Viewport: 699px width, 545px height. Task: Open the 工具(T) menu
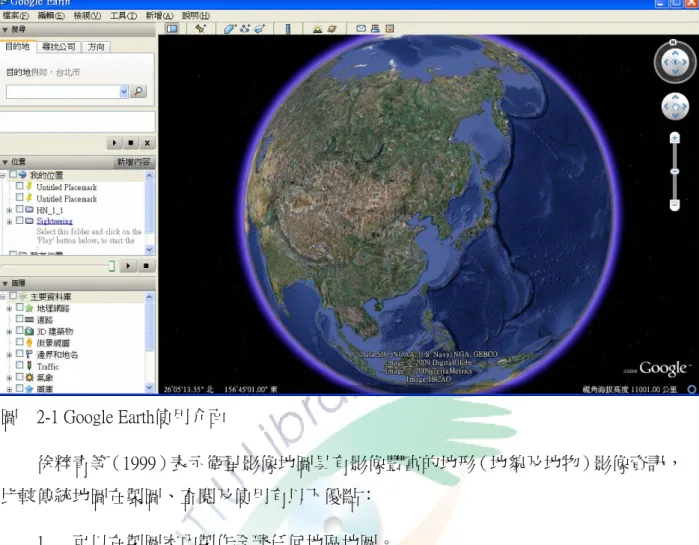click(x=123, y=16)
